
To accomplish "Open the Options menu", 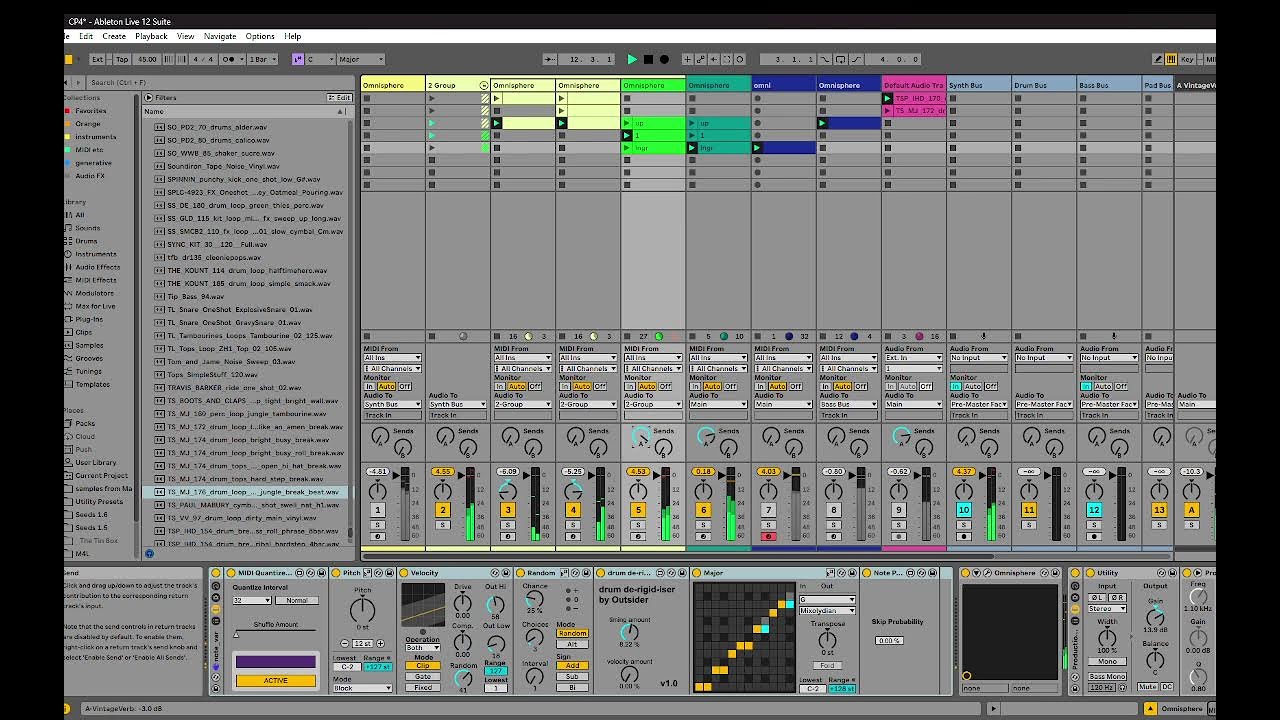I will pyautogui.click(x=260, y=36).
